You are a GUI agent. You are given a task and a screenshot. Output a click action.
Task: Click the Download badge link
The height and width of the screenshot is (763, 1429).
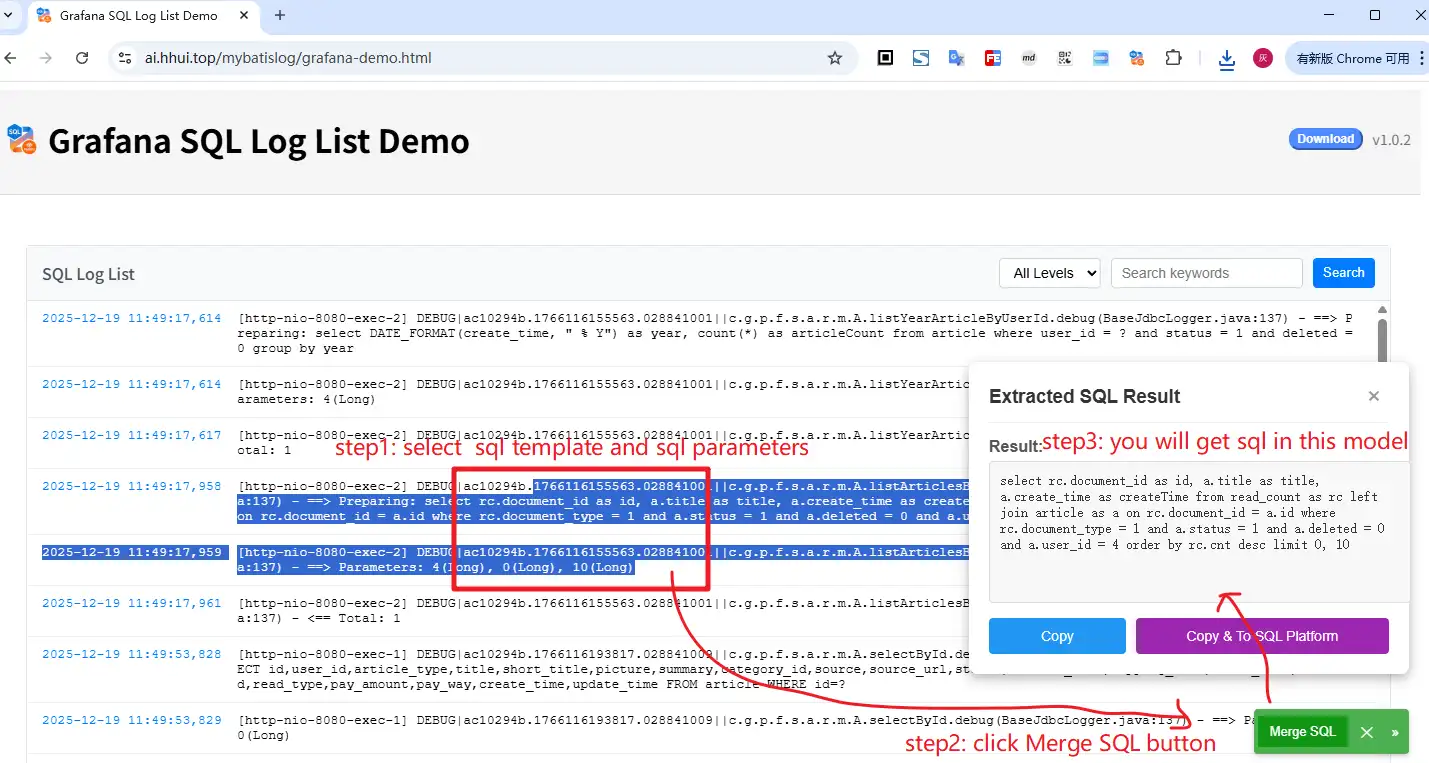point(1325,139)
